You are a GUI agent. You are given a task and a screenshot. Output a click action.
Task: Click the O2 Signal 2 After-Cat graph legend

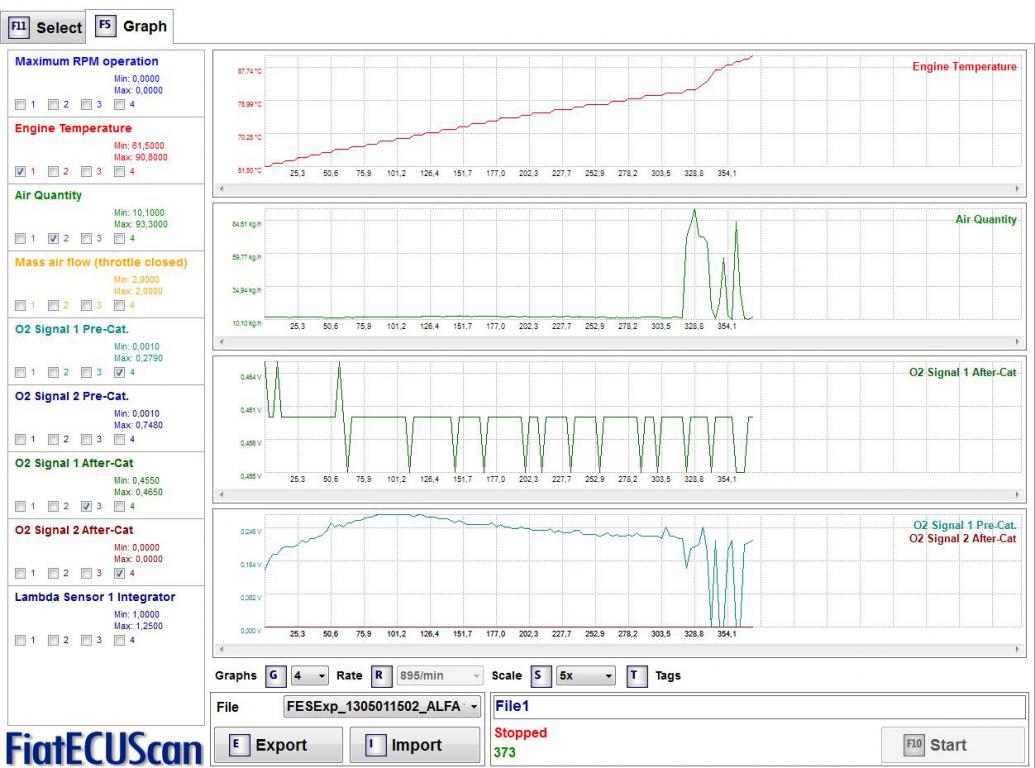[x=963, y=538]
